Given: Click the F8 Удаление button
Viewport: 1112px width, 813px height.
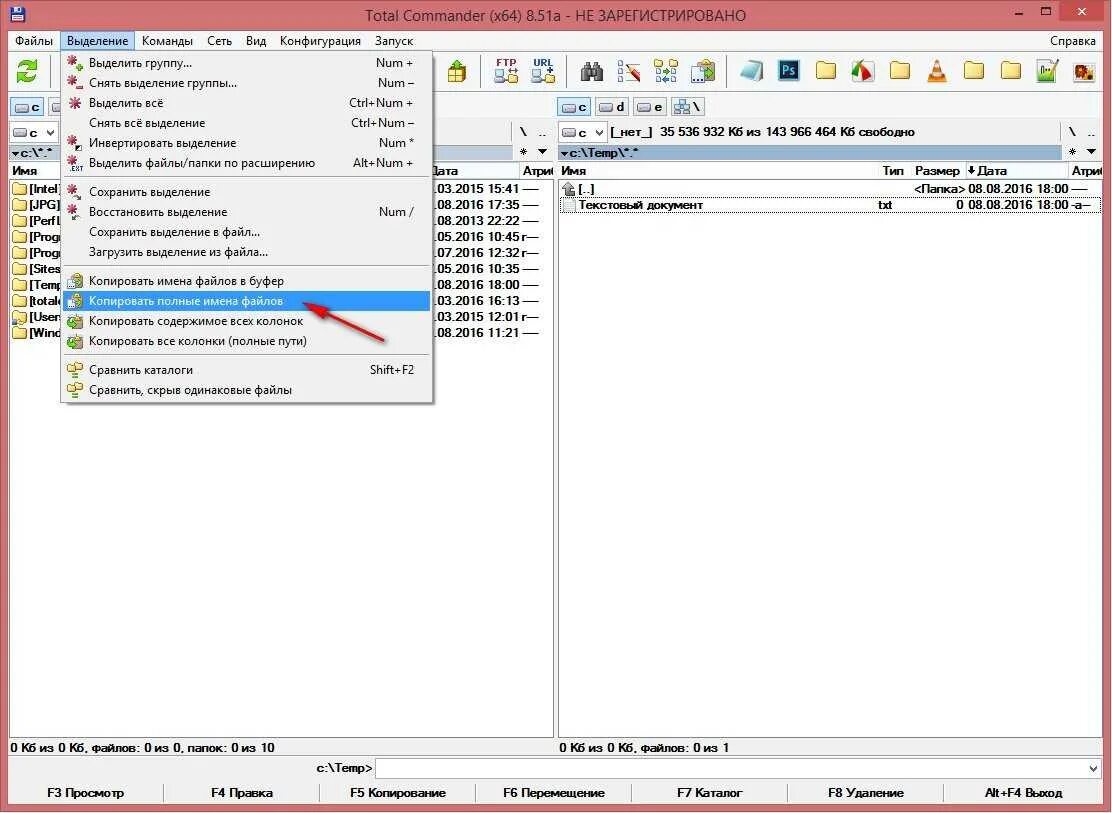Looking at the screenshot, I should coord(866,793).
